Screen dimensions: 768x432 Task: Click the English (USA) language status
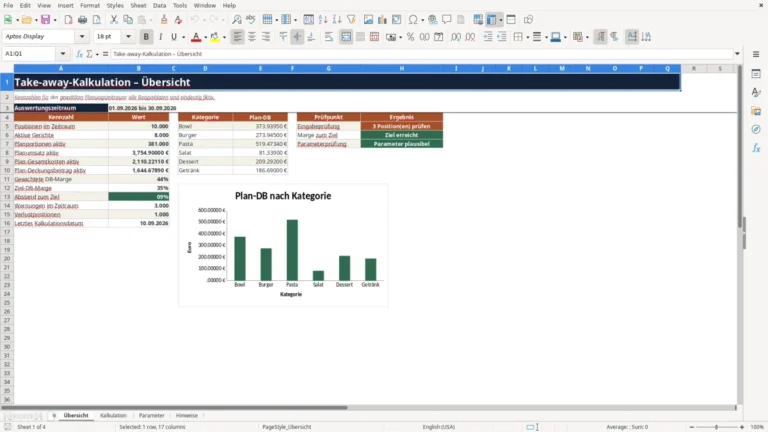(x=439, y=427)
